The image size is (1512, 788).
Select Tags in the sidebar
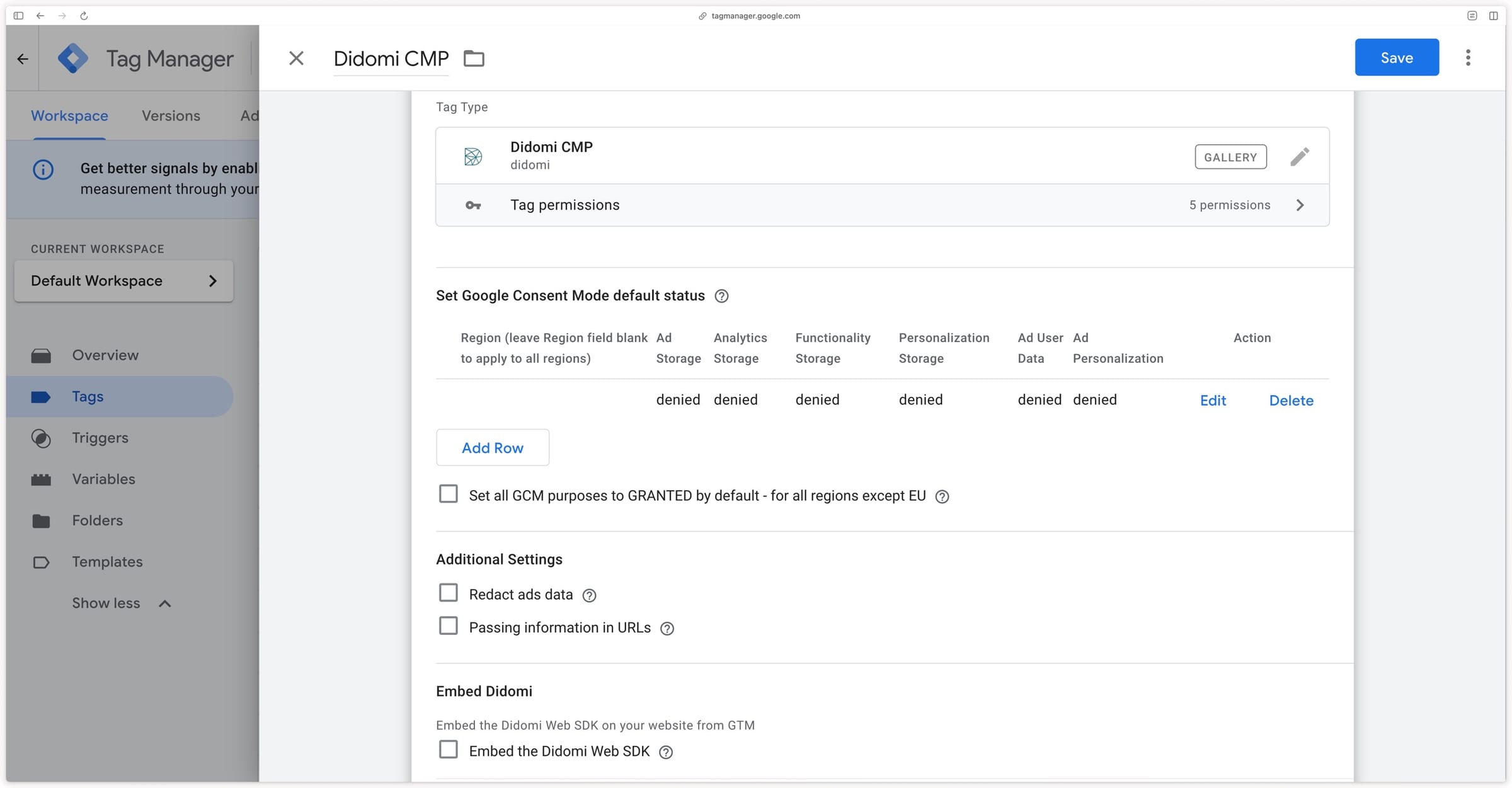[x=120, y=397]
